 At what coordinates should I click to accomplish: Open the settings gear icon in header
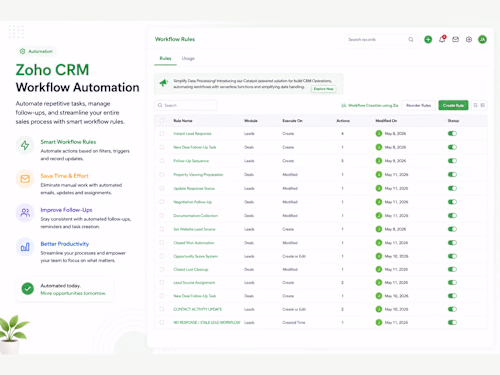[x=469, y=39]
